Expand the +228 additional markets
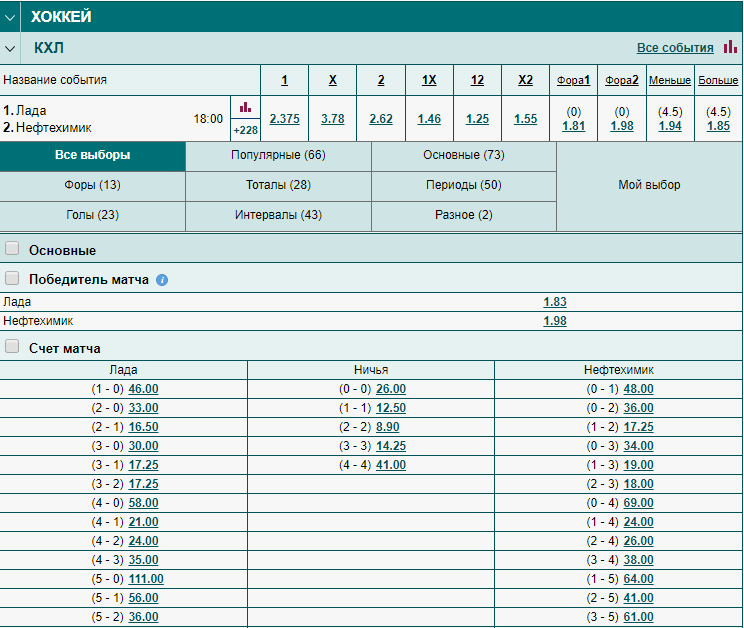Screen dimensions: 744x628 point(245,130)
